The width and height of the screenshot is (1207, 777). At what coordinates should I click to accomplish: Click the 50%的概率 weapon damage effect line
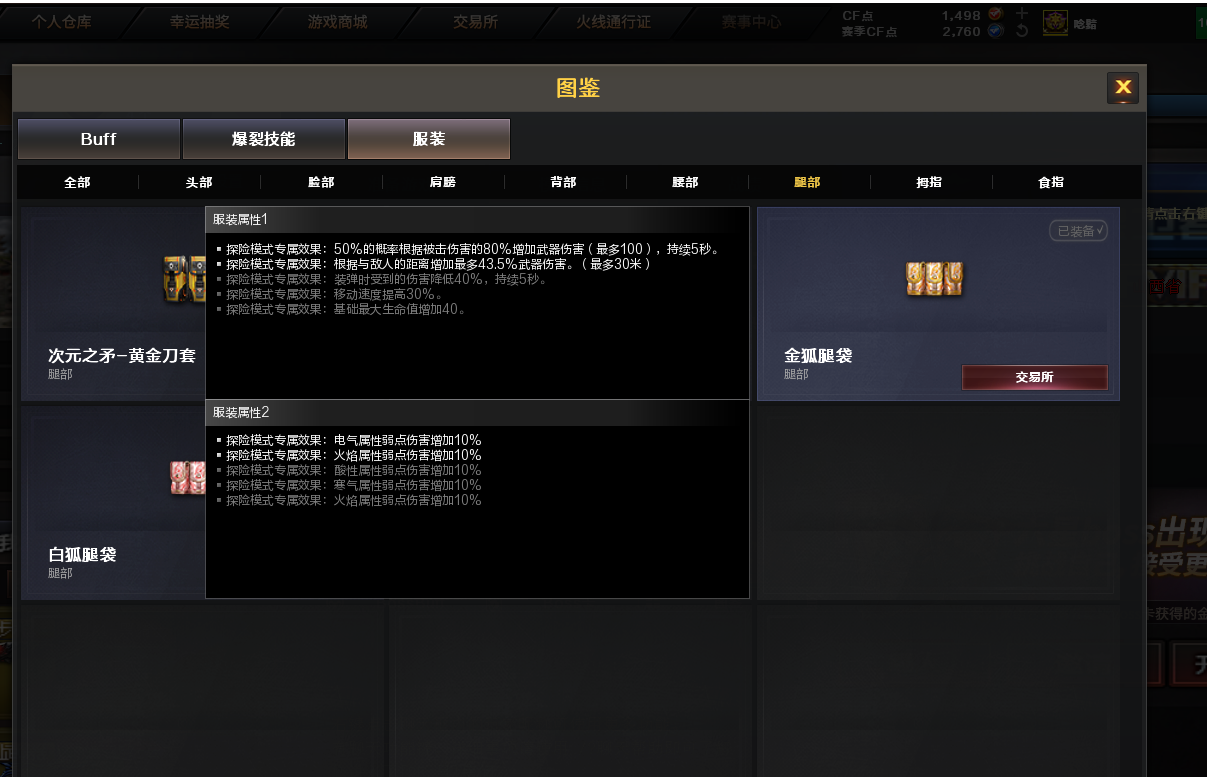(468, 249)
